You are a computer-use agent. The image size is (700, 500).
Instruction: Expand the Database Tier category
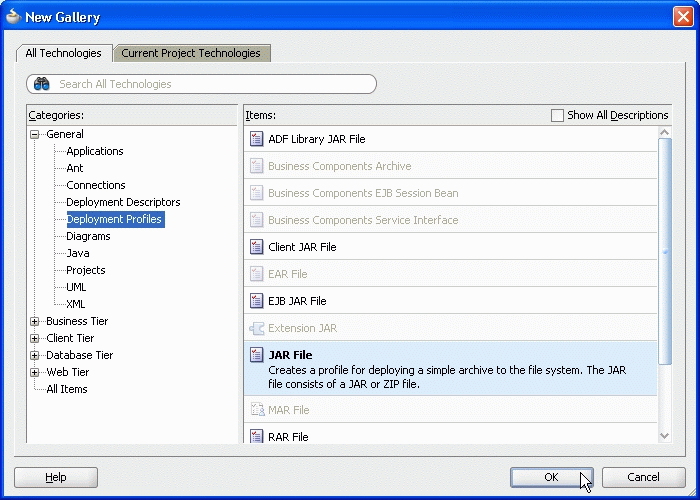click(x=35, y=355)
